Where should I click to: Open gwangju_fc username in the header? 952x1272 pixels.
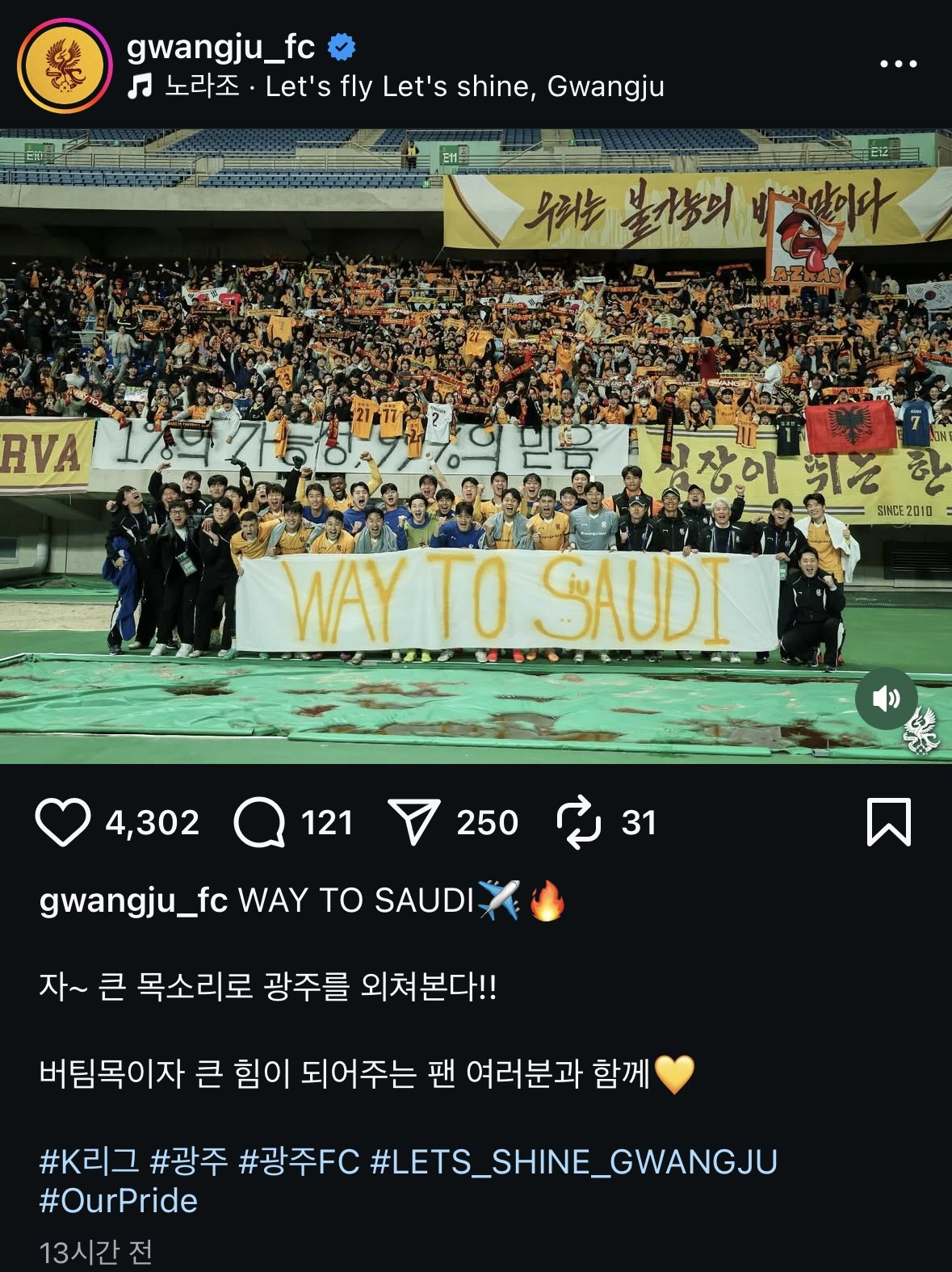pos(220,48)
